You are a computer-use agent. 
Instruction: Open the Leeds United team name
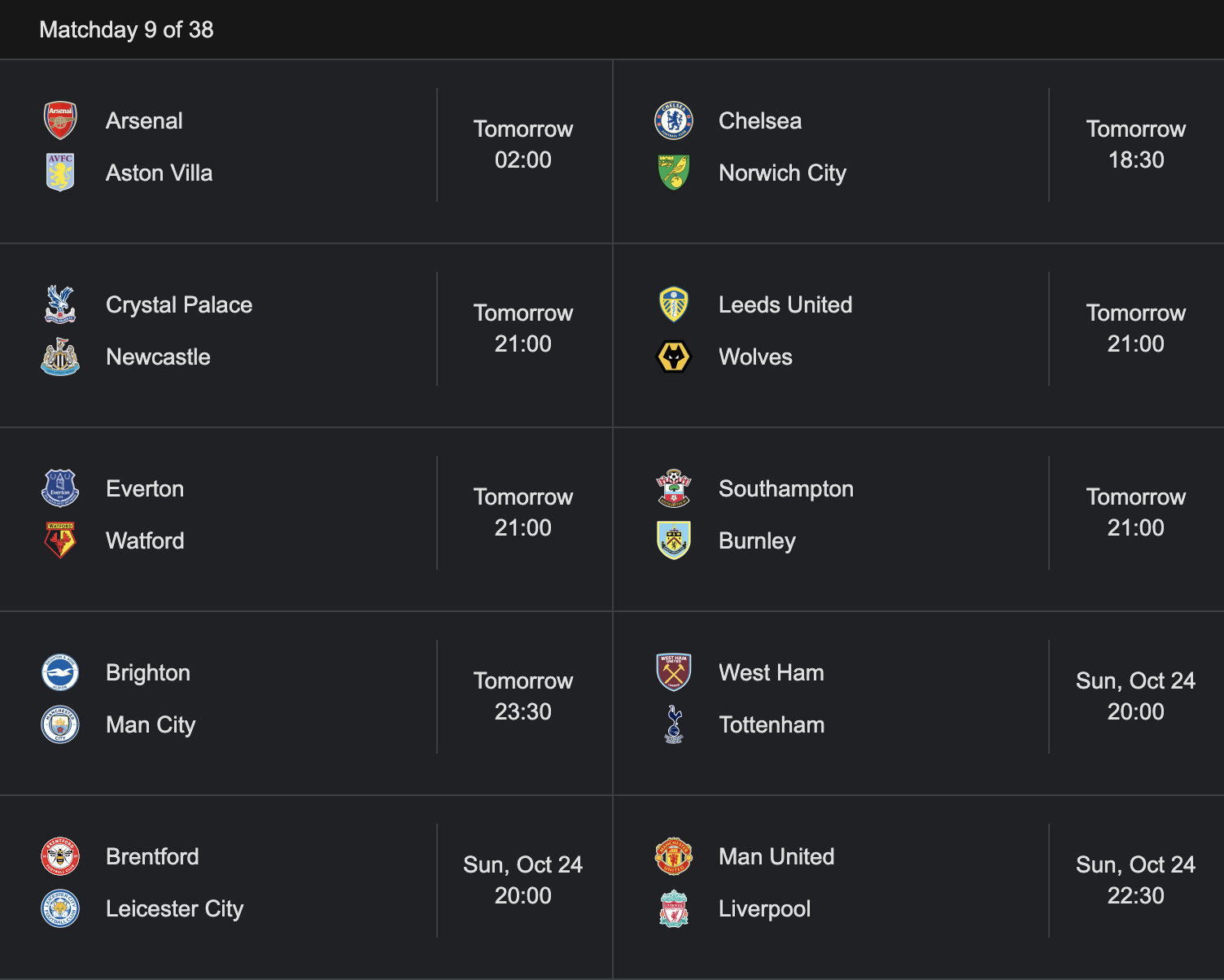tap(785, 304)
